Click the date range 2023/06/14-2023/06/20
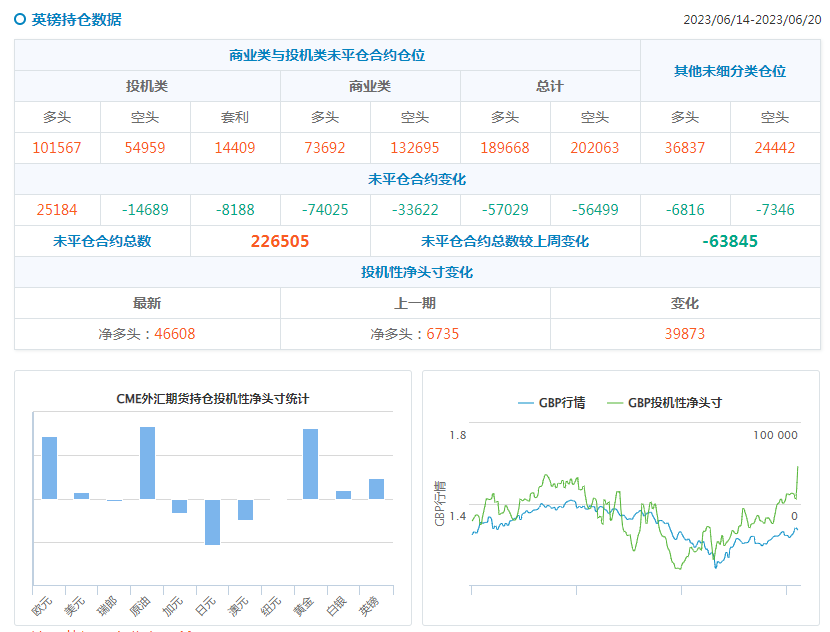The width and height of the screenshot is (830, 632). [751, 20]
